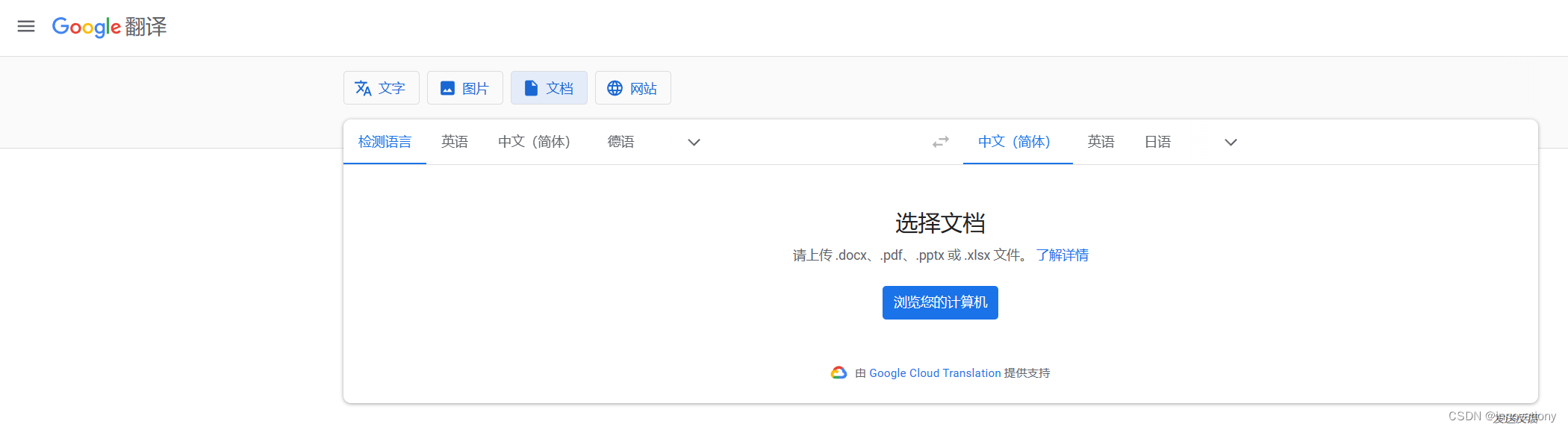1568x430 pixels.
Task: Switch to 网站 website translation mode
Action: [632, 88]
